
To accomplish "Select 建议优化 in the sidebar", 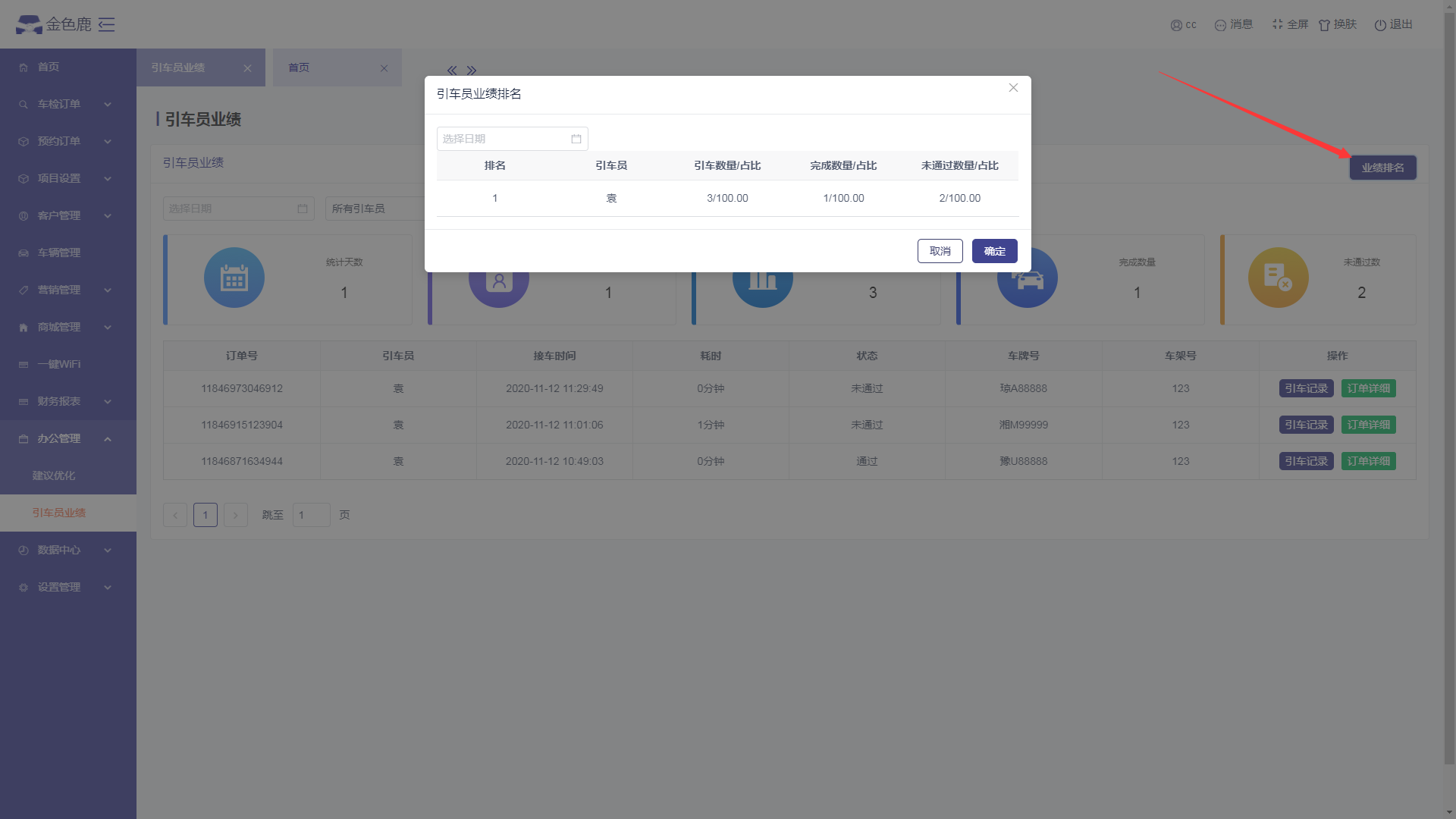I will [x=54, y=476].
